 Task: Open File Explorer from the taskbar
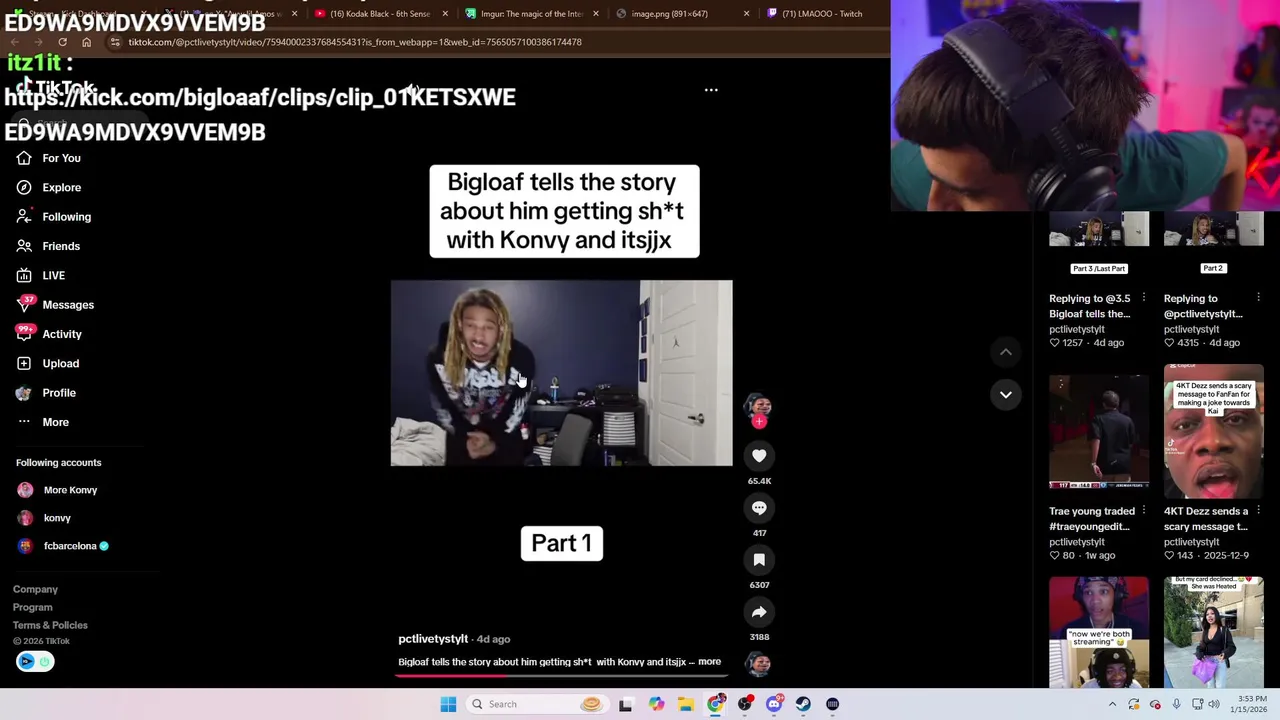pos(686,704)
